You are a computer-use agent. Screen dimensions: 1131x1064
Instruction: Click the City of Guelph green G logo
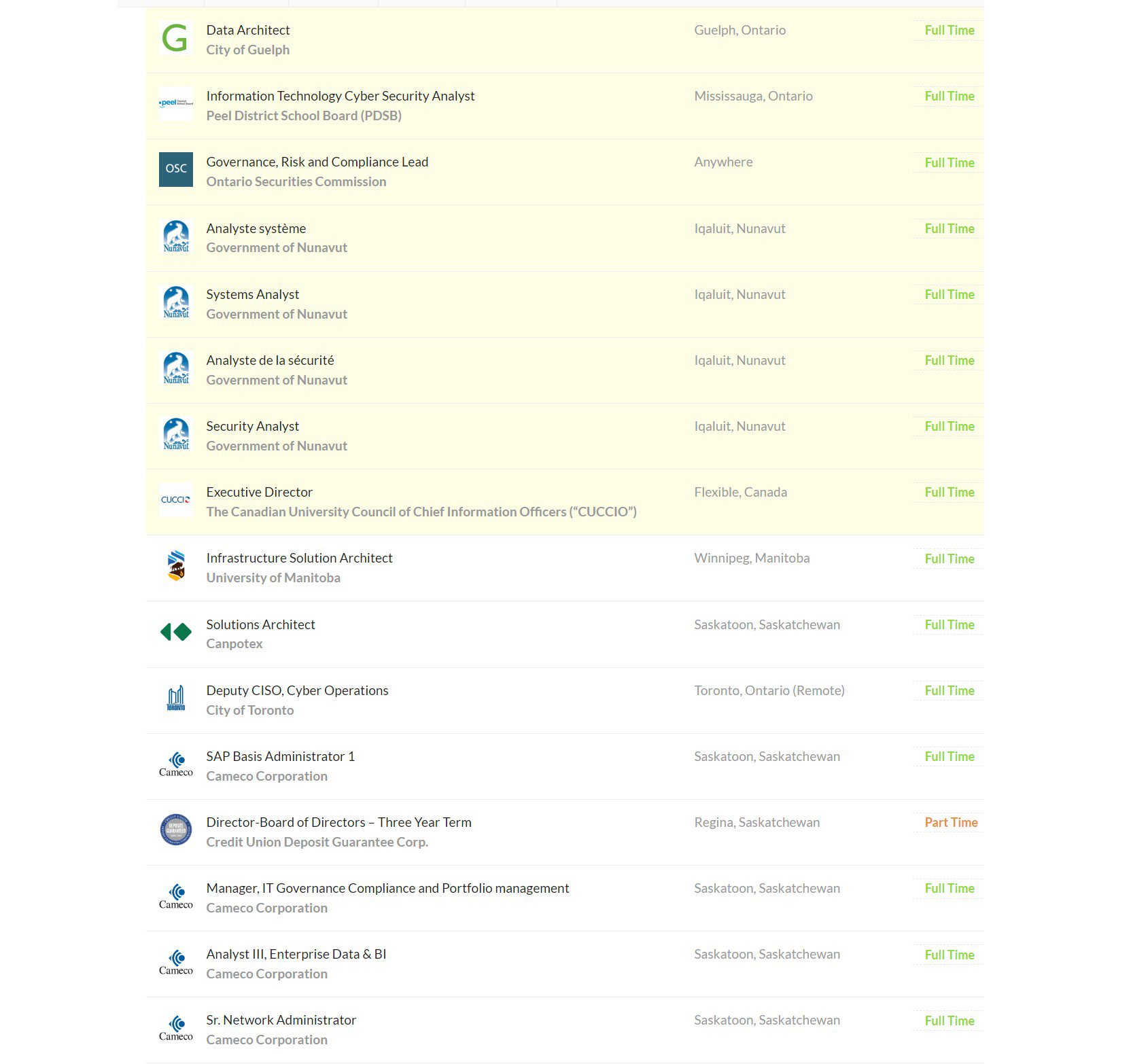click(175, 38)
